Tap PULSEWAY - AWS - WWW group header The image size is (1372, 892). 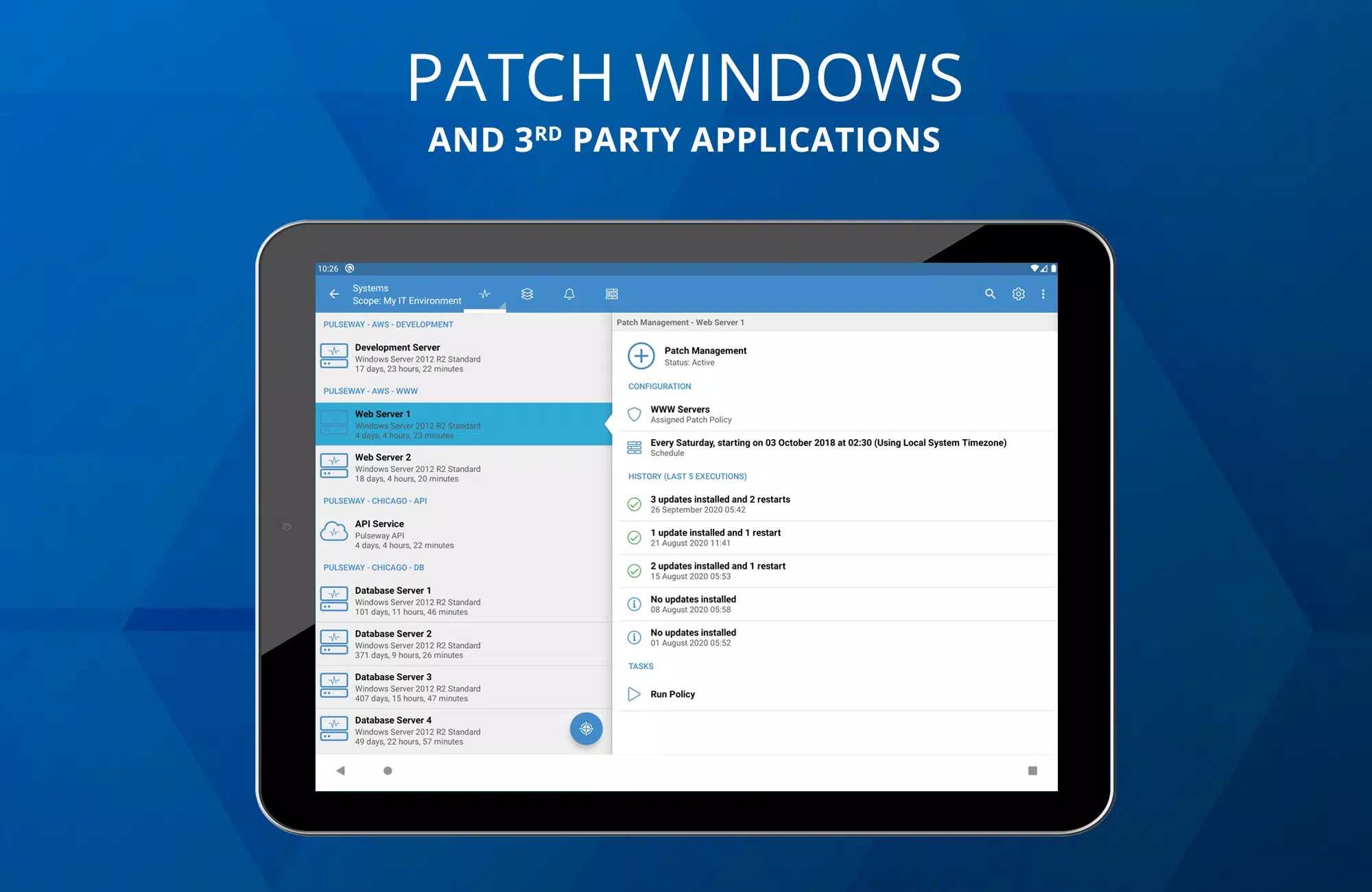pyautogui.click(x=370, y=391)
